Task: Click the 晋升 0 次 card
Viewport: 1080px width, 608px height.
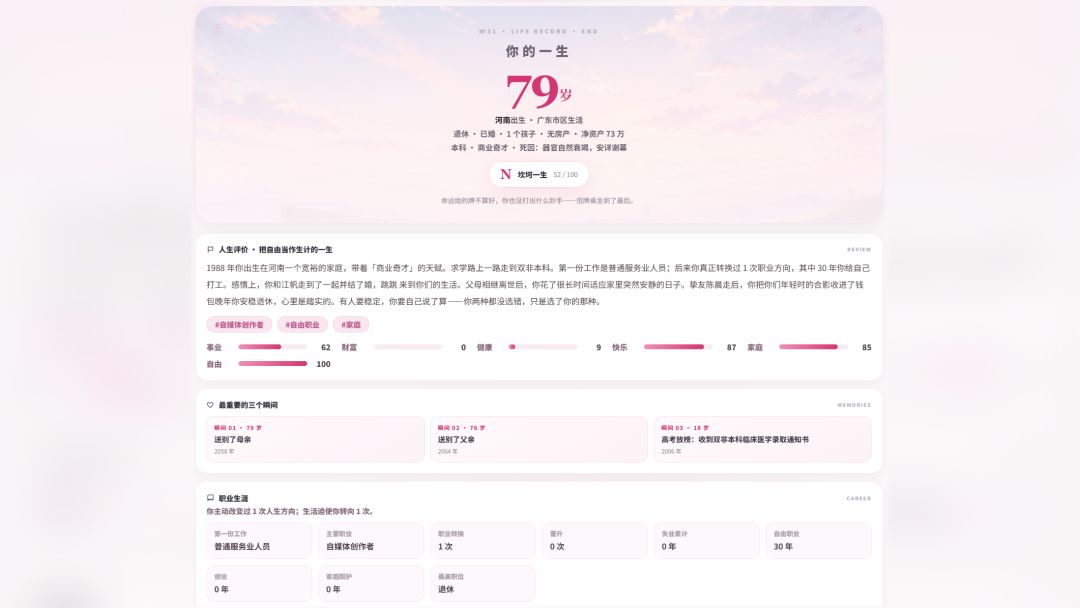Action: (x=594, y=540)
